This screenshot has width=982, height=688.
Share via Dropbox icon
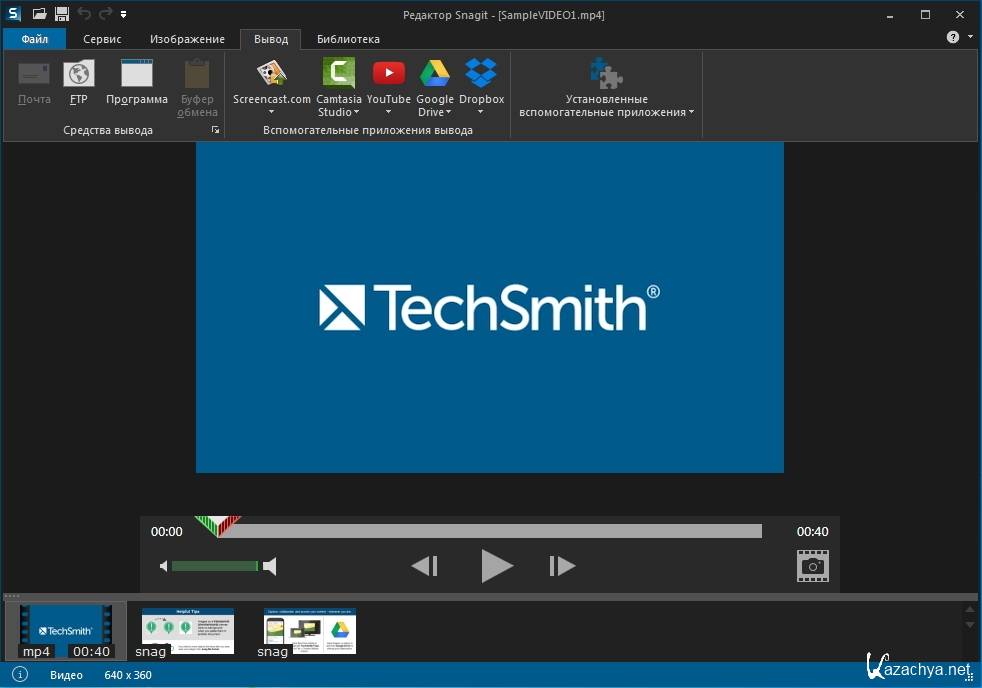[481, 75]
